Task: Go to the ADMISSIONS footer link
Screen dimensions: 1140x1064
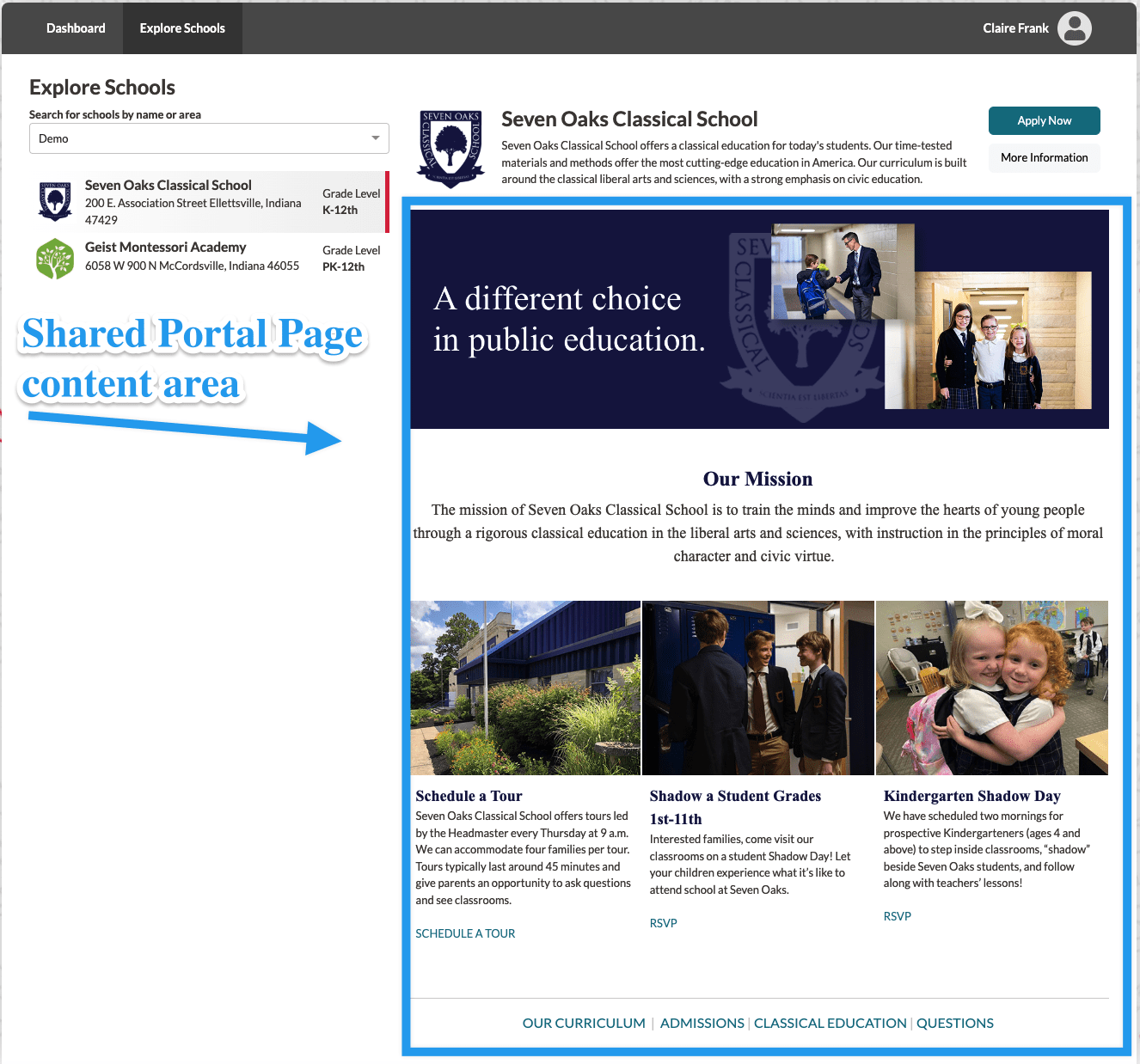Action: pos(702,1023)
